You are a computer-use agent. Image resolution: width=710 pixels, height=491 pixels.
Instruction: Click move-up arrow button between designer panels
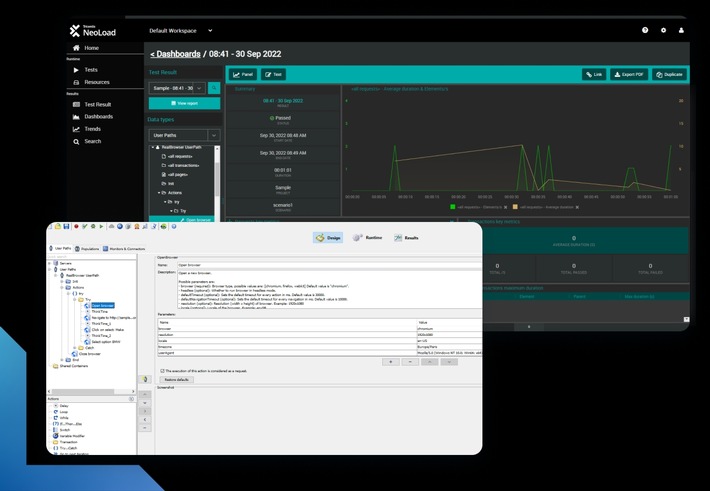(144, 395)
